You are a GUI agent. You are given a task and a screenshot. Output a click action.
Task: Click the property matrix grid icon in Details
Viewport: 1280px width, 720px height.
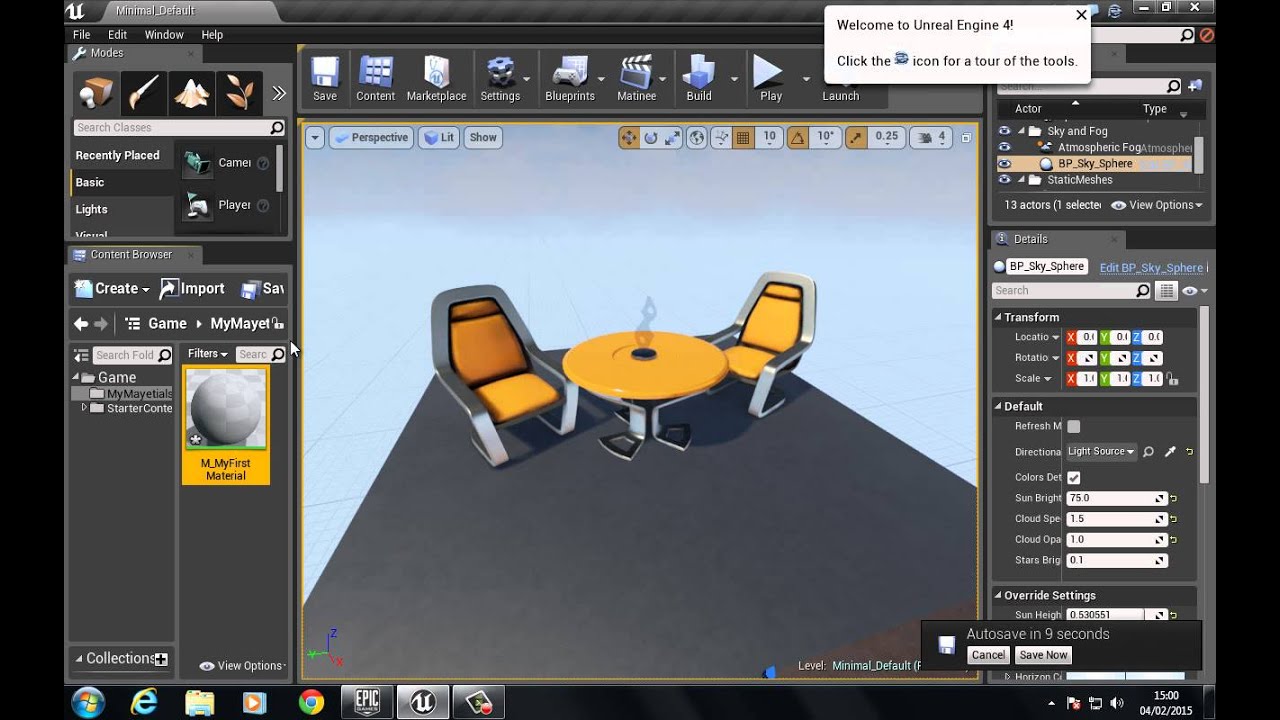pos(1166,291)
